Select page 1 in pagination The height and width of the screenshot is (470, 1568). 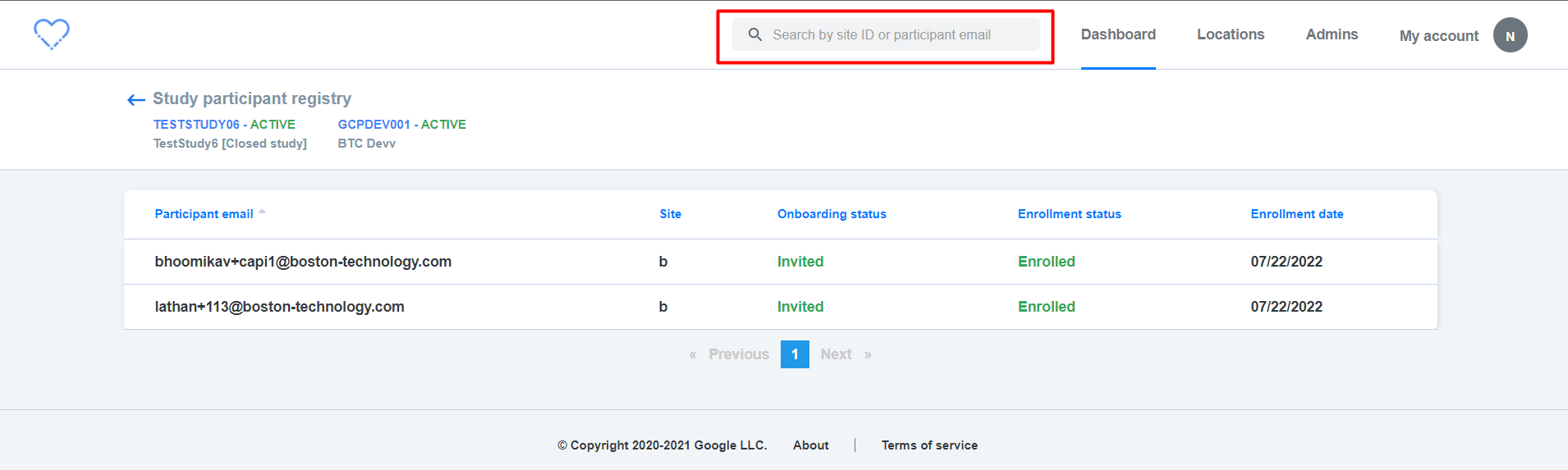coord(795,354)
